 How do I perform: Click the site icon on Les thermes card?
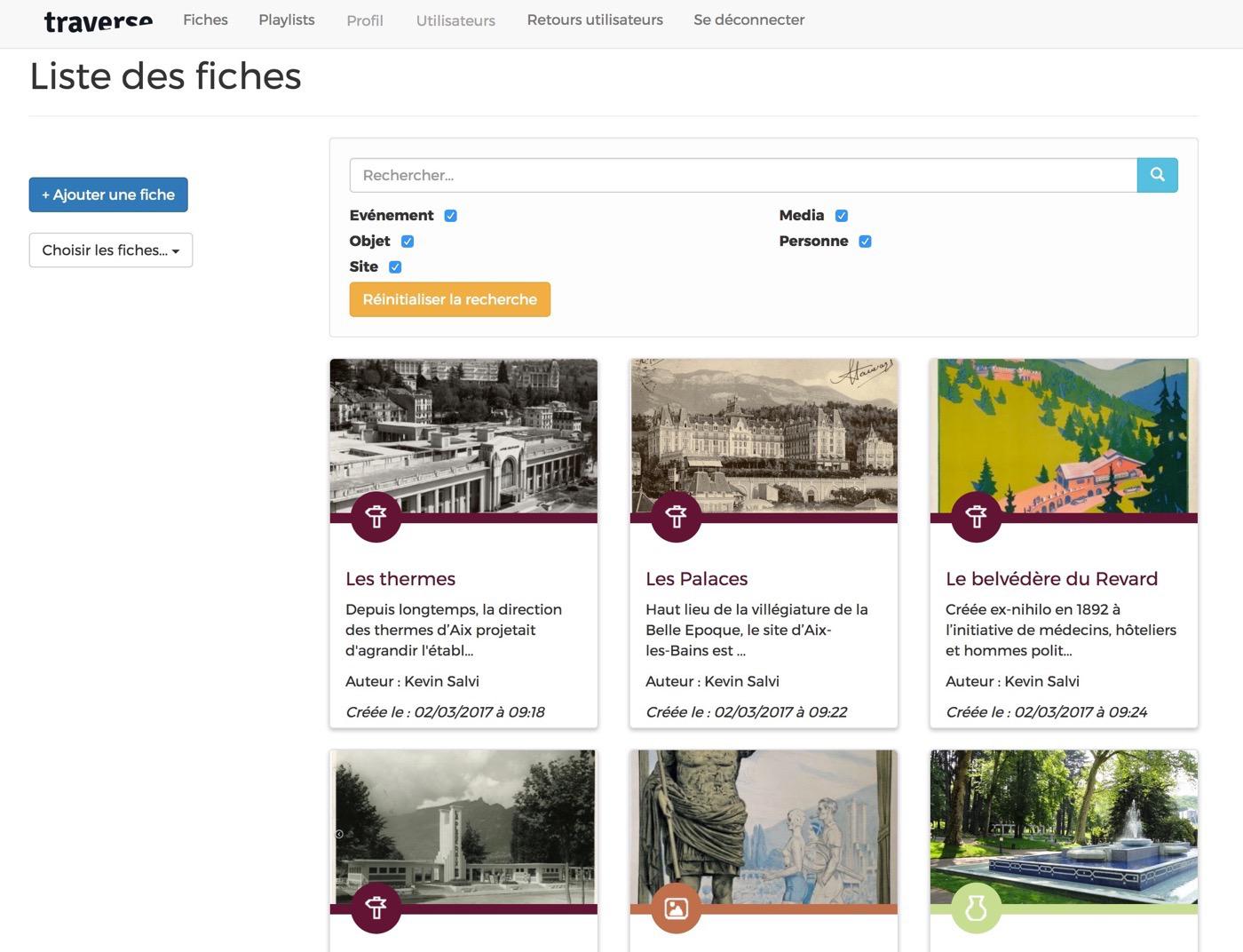[x=376, y=516]
